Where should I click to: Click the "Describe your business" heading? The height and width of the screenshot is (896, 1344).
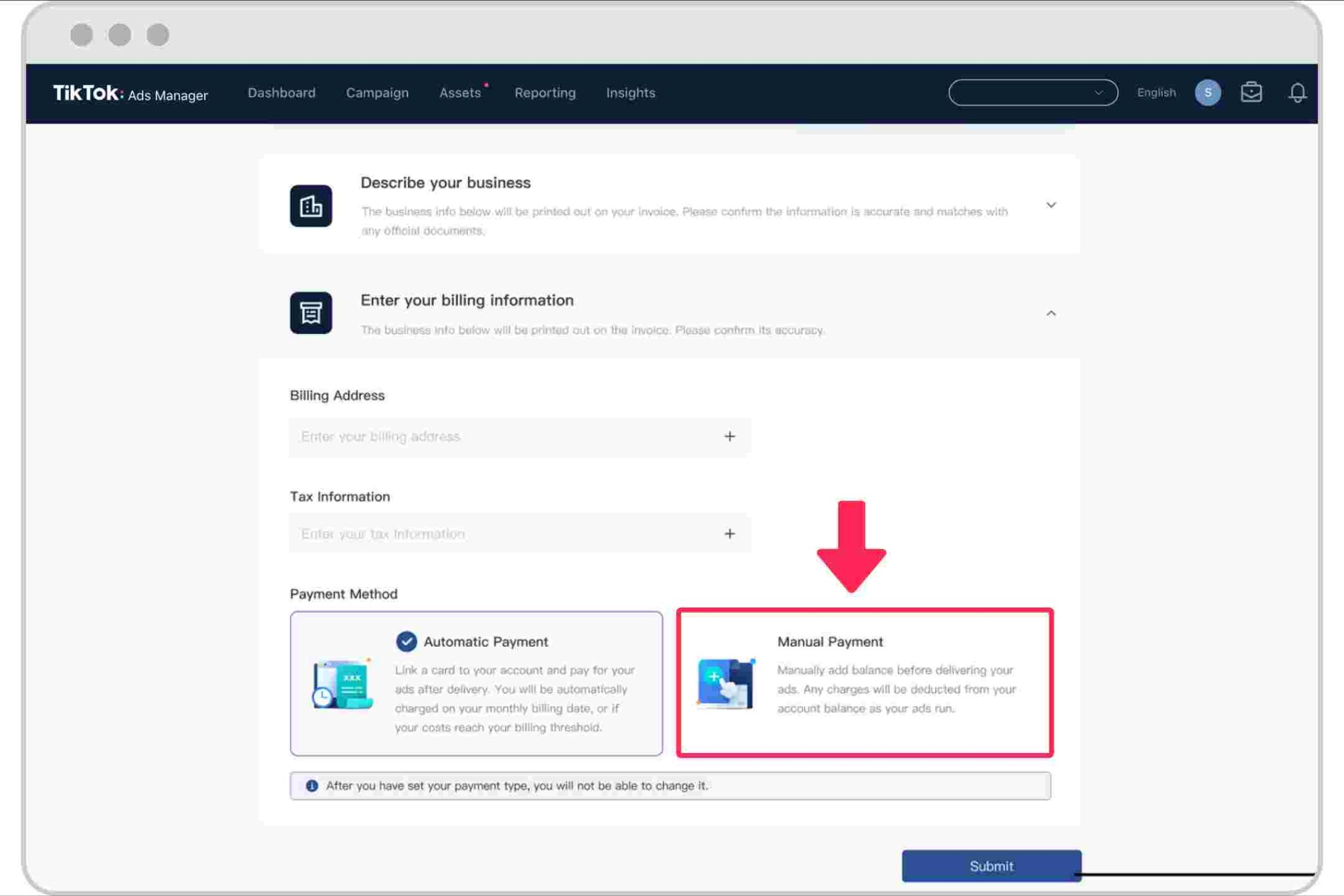(x=446, y=183)
